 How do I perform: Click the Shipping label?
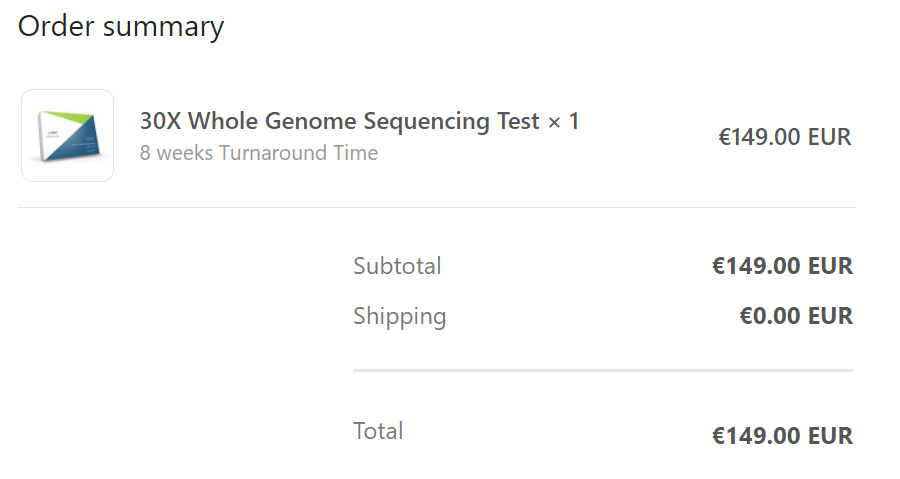[x=400, y=317]
